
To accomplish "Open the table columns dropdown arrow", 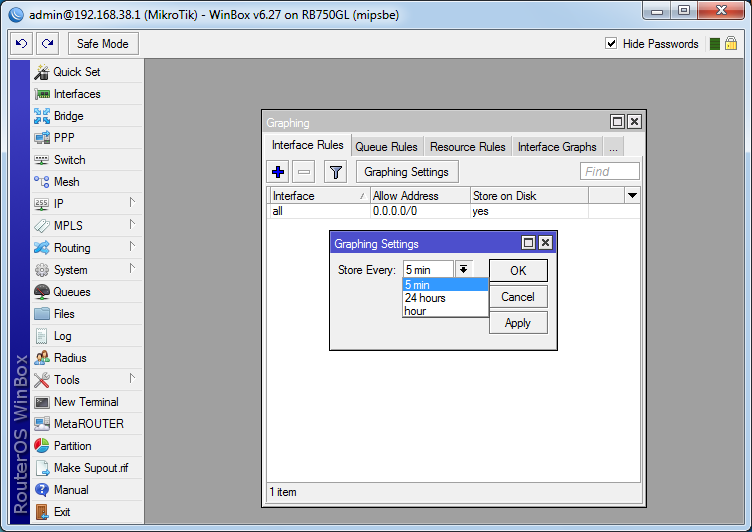I will point(632,195).
